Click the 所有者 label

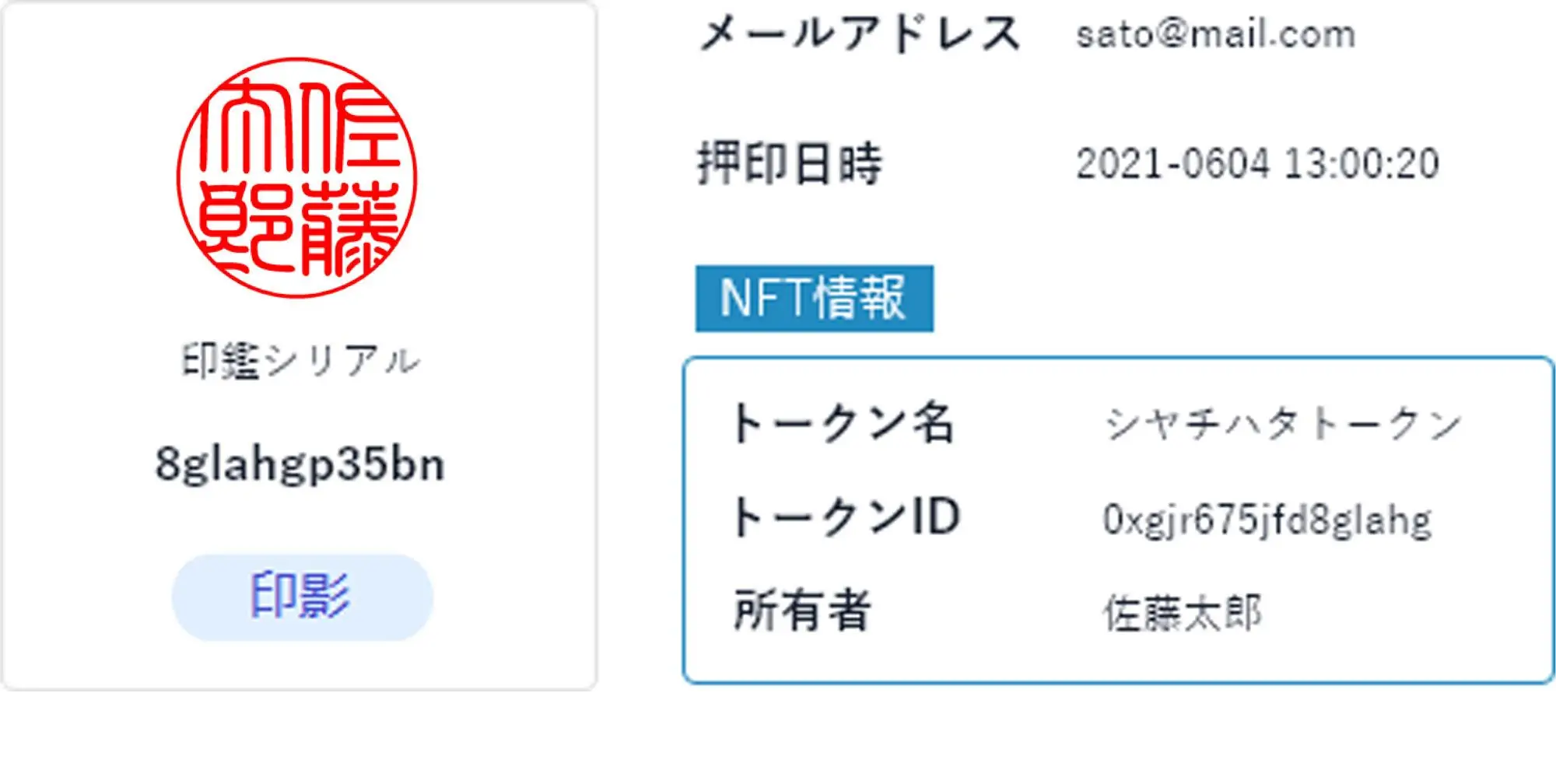802,611
